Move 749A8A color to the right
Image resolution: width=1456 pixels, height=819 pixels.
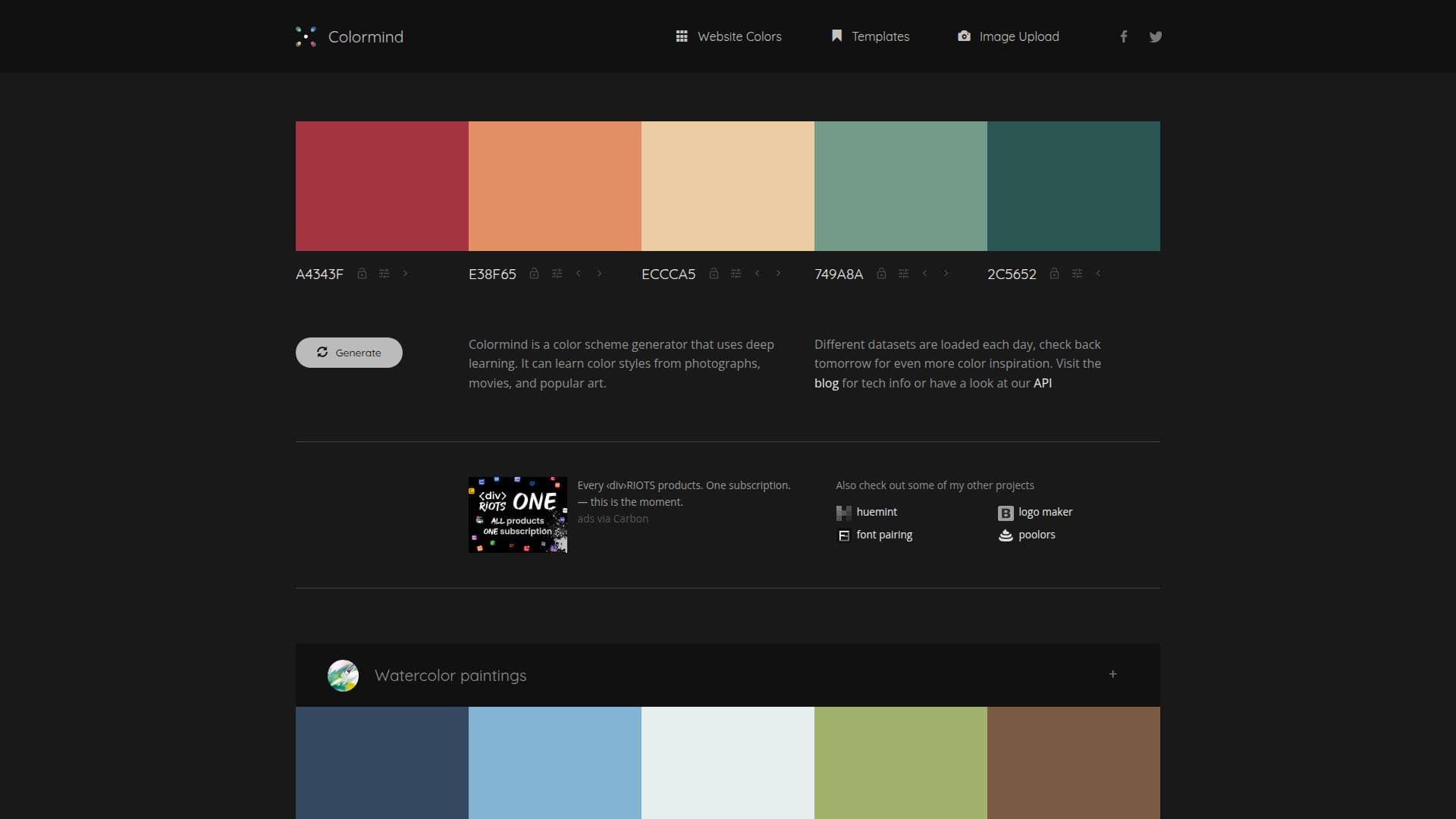coord(946,274)
